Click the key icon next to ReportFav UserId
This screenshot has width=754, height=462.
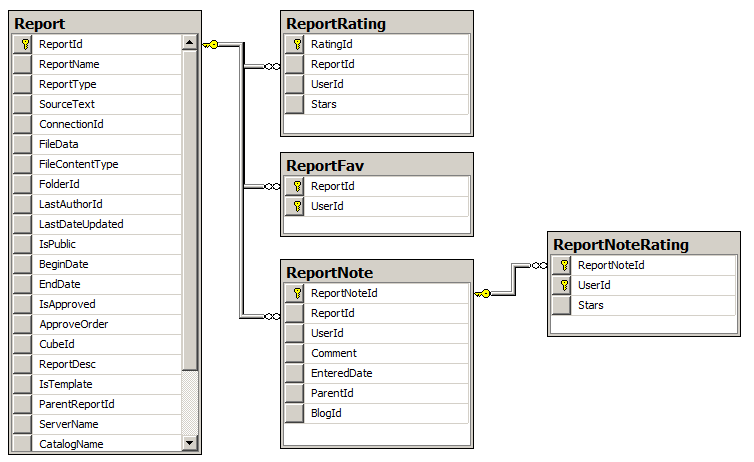coord(295,206)
